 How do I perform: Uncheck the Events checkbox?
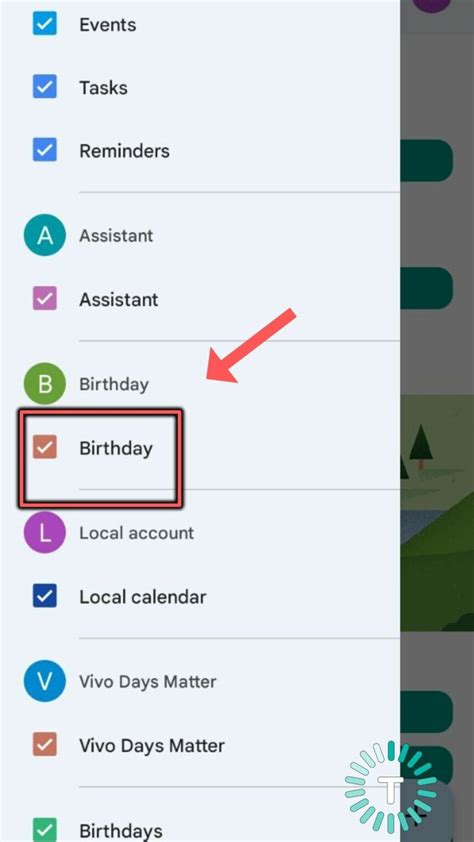pos(45,25)
